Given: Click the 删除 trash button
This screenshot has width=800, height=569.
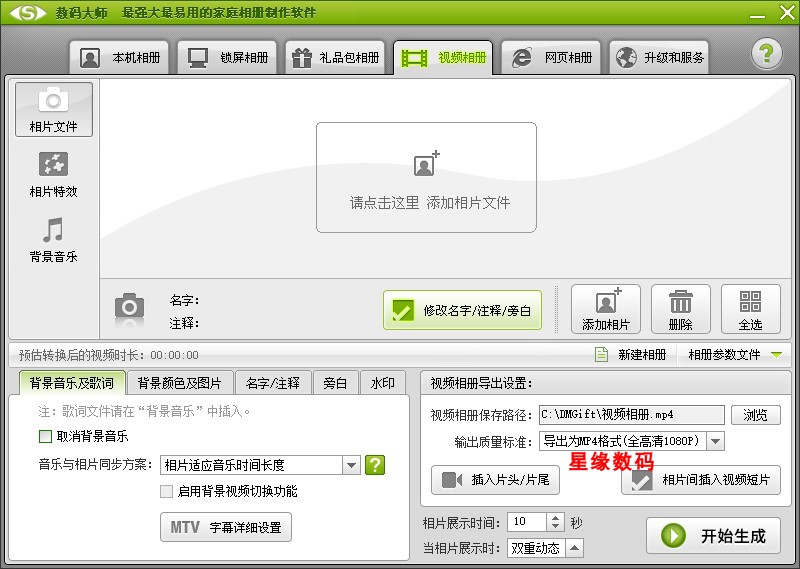Looking at the screenshot, I should pyautogui.click(x=681, y=309).
